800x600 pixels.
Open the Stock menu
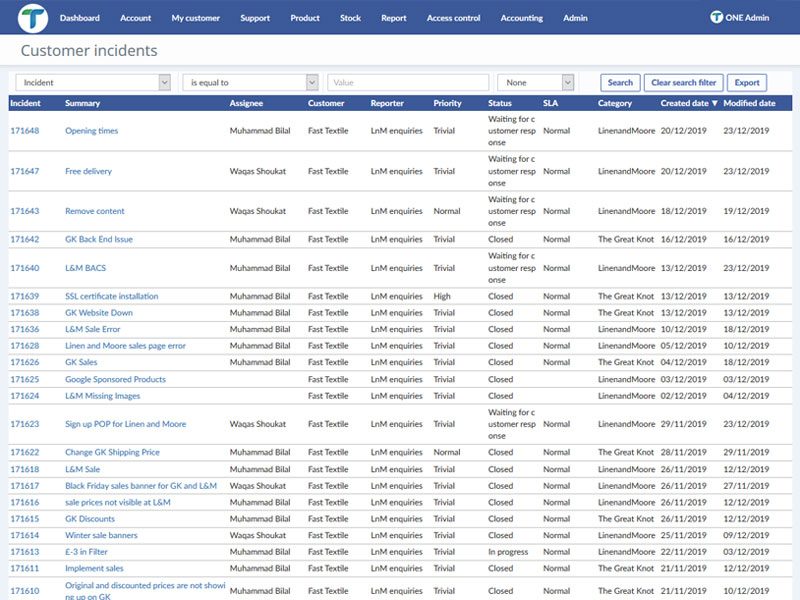[x=351, y=18]
